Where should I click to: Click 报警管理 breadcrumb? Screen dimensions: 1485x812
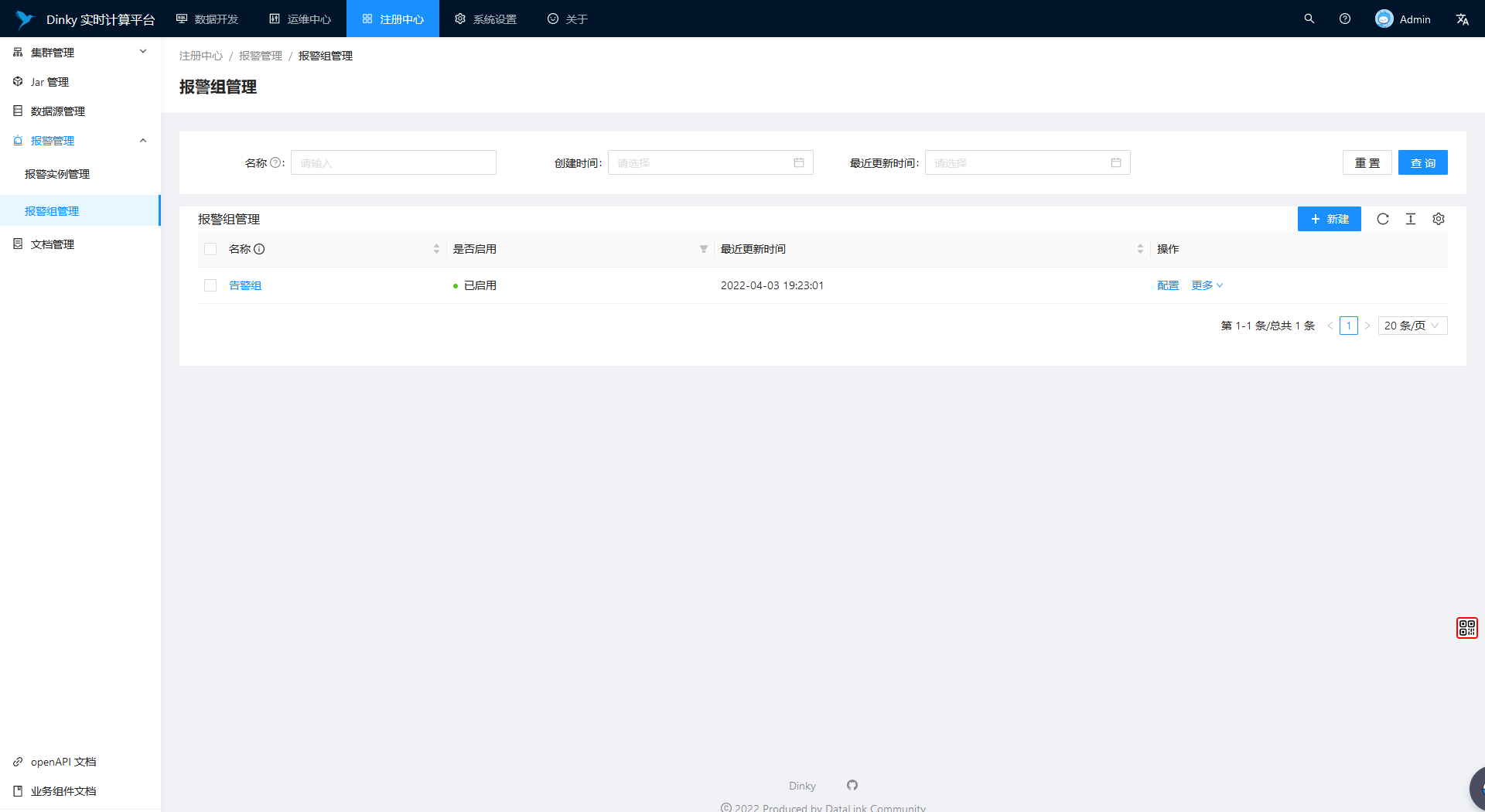261,56
